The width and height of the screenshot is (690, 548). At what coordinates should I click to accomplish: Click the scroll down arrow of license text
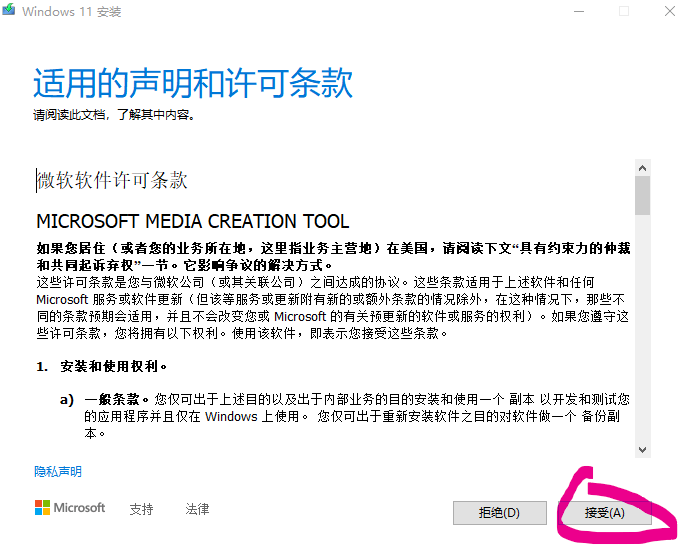pyautogui.click(x=642, y=450)
